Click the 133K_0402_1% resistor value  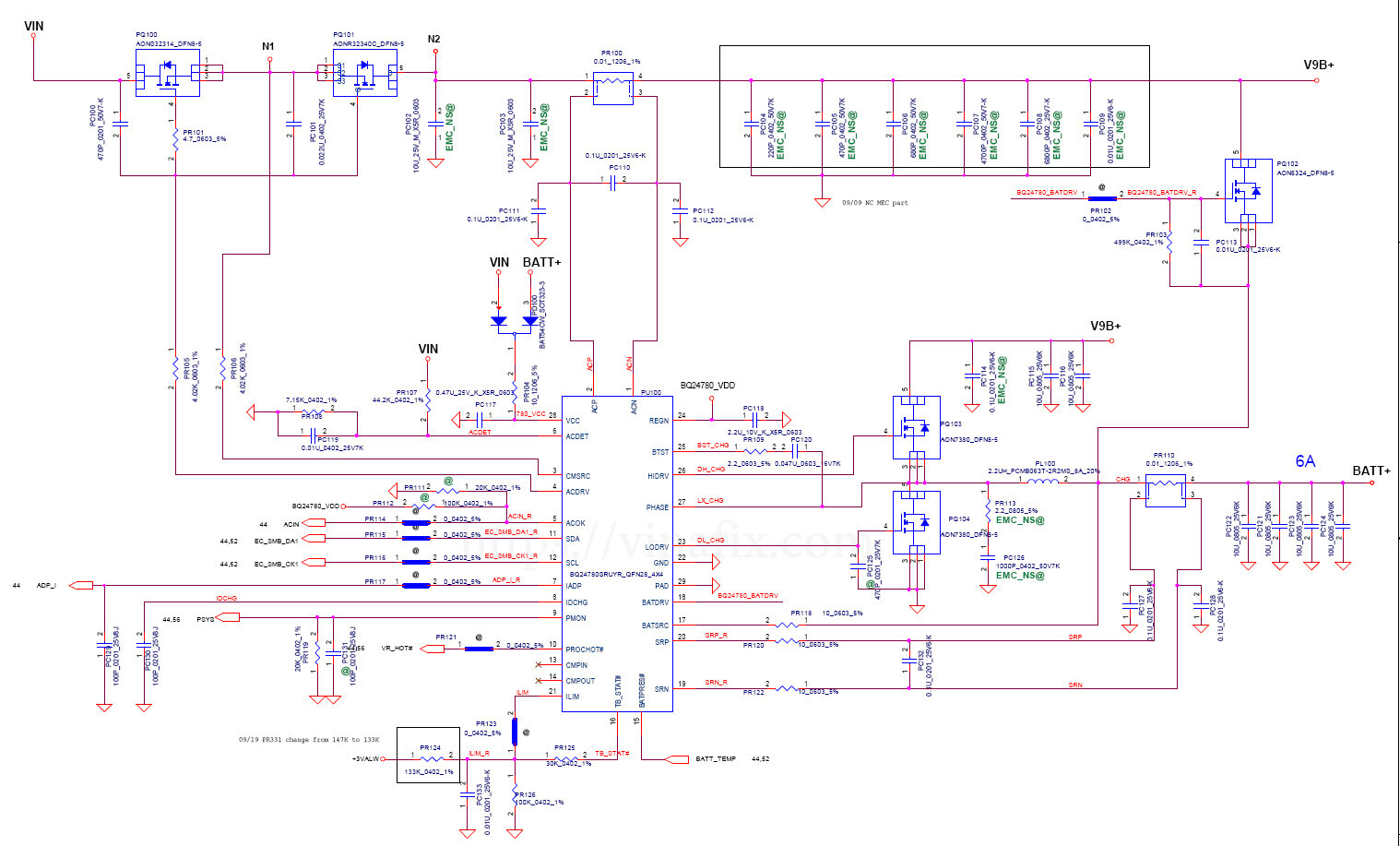point(430,771)
